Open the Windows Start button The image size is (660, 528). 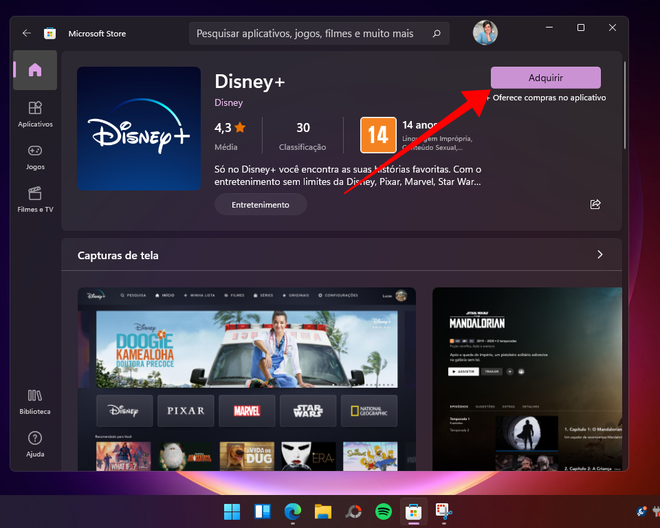(232, 512)
